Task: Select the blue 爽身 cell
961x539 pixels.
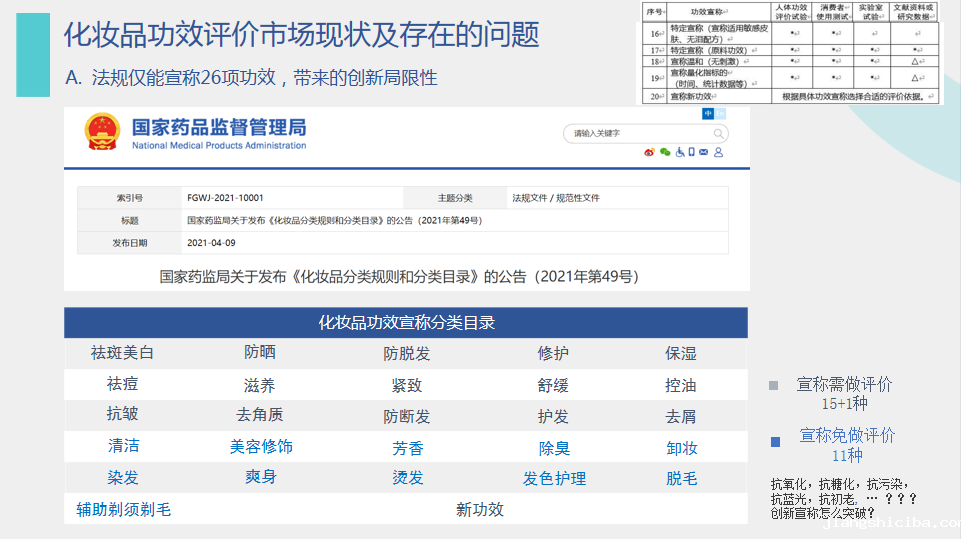Action: coord(260,476)
